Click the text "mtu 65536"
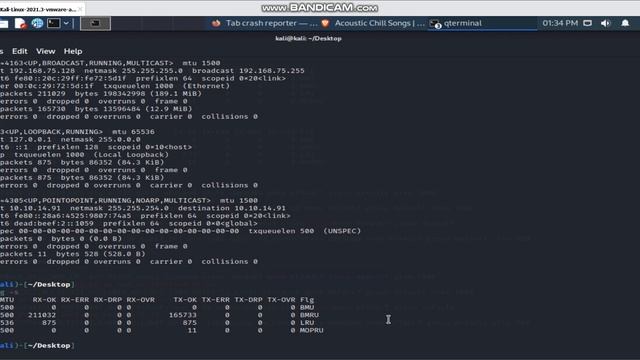 (133, 132)
